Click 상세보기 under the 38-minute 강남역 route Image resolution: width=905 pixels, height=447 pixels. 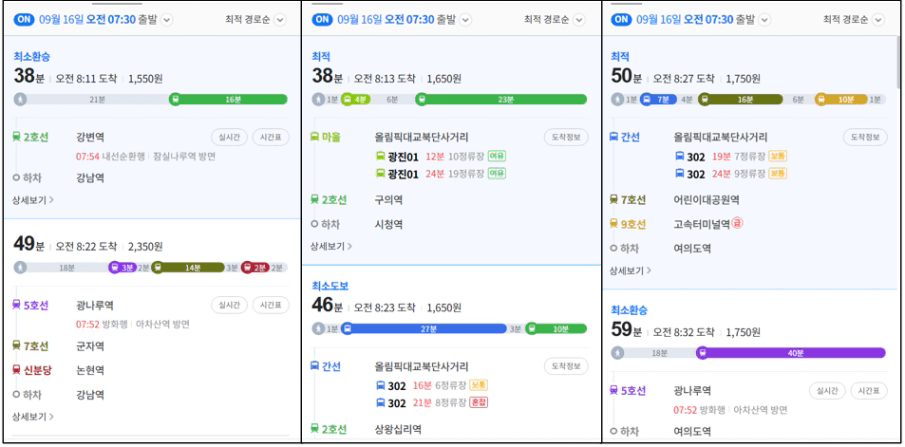tap(33, 200)
